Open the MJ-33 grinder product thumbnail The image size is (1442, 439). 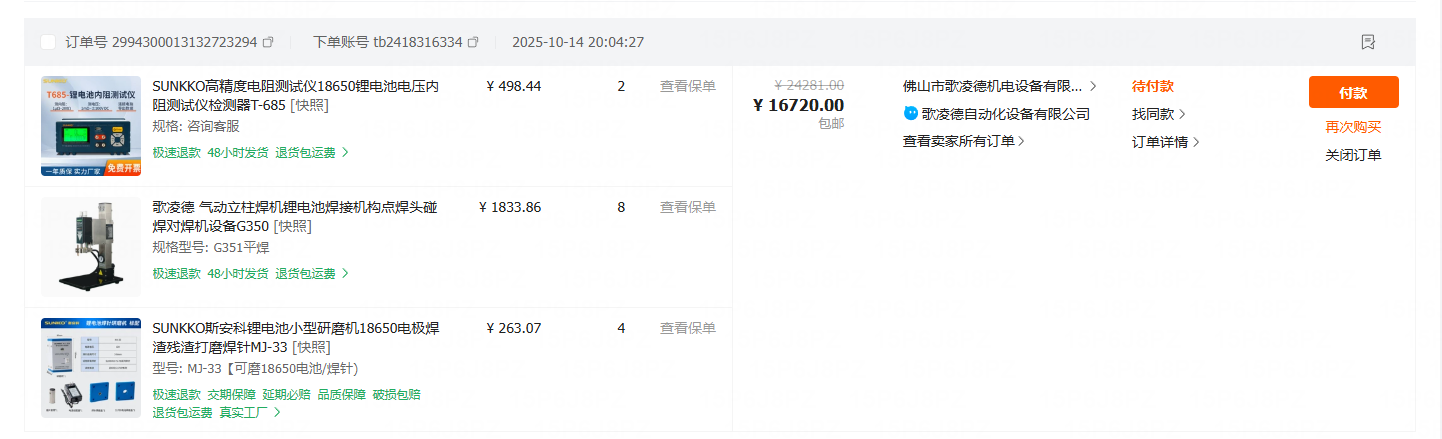[x=91, y=368]
